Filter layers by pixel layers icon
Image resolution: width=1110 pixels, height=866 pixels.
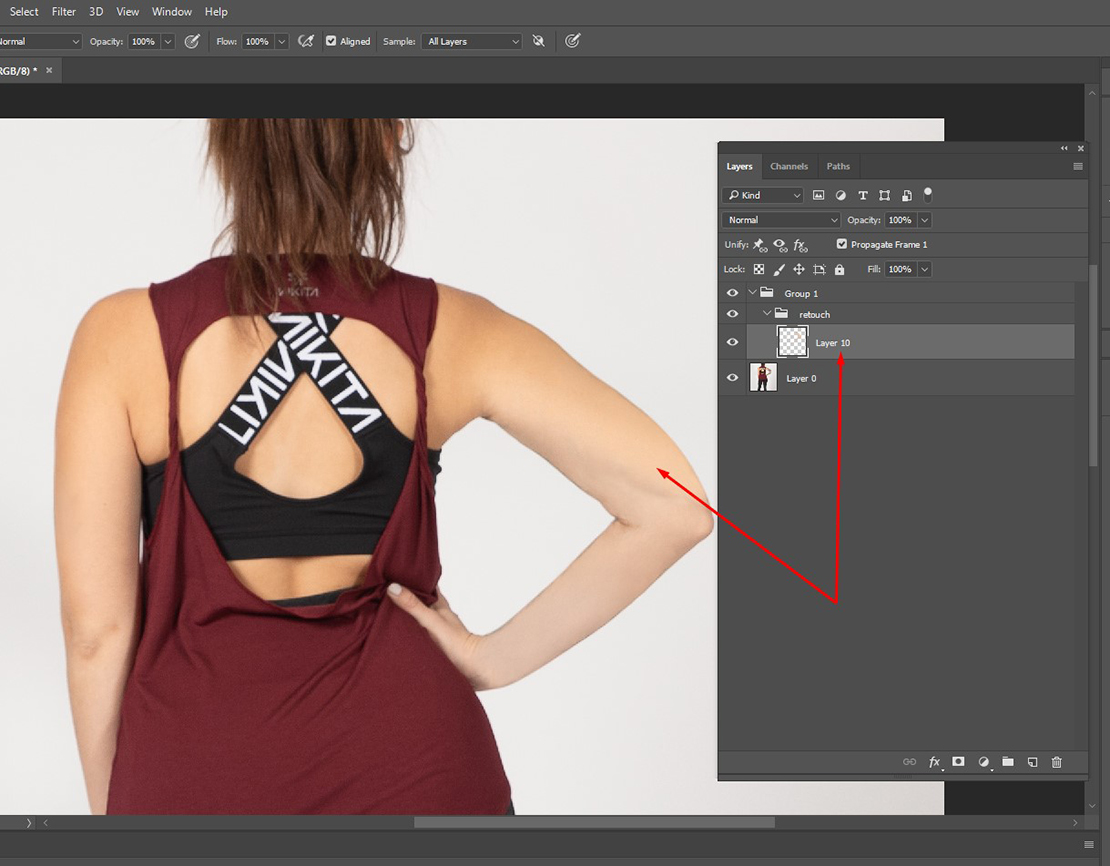point(818,195)
